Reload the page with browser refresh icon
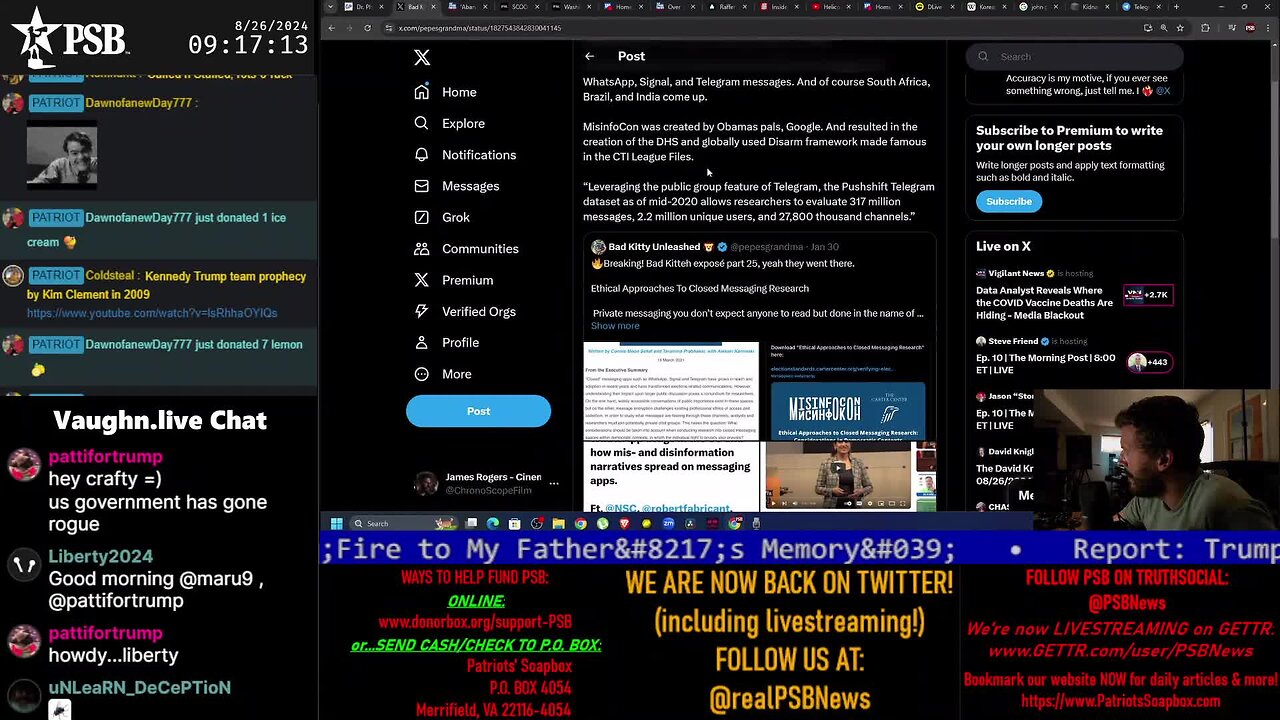 coord(367,28)
